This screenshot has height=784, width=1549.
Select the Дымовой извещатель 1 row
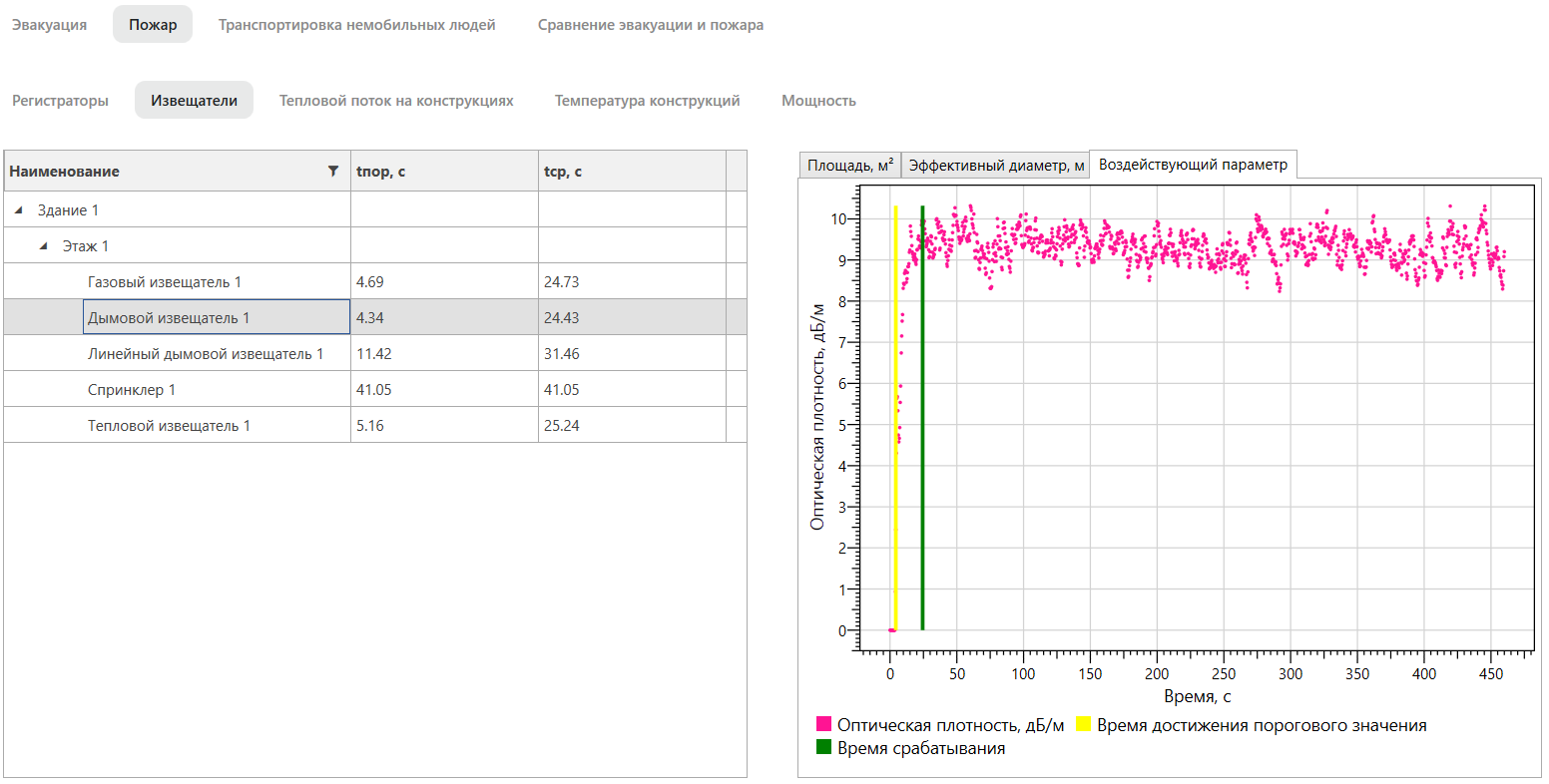[x=375, y=318]
